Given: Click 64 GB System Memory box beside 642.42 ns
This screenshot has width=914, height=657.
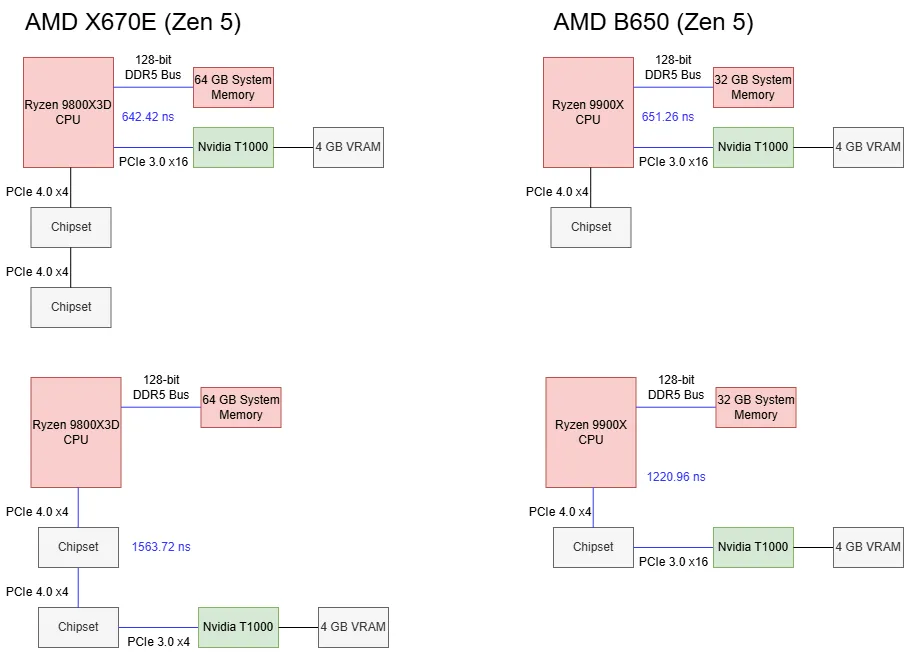Looking at the screenshot, I should click(233, 87).
